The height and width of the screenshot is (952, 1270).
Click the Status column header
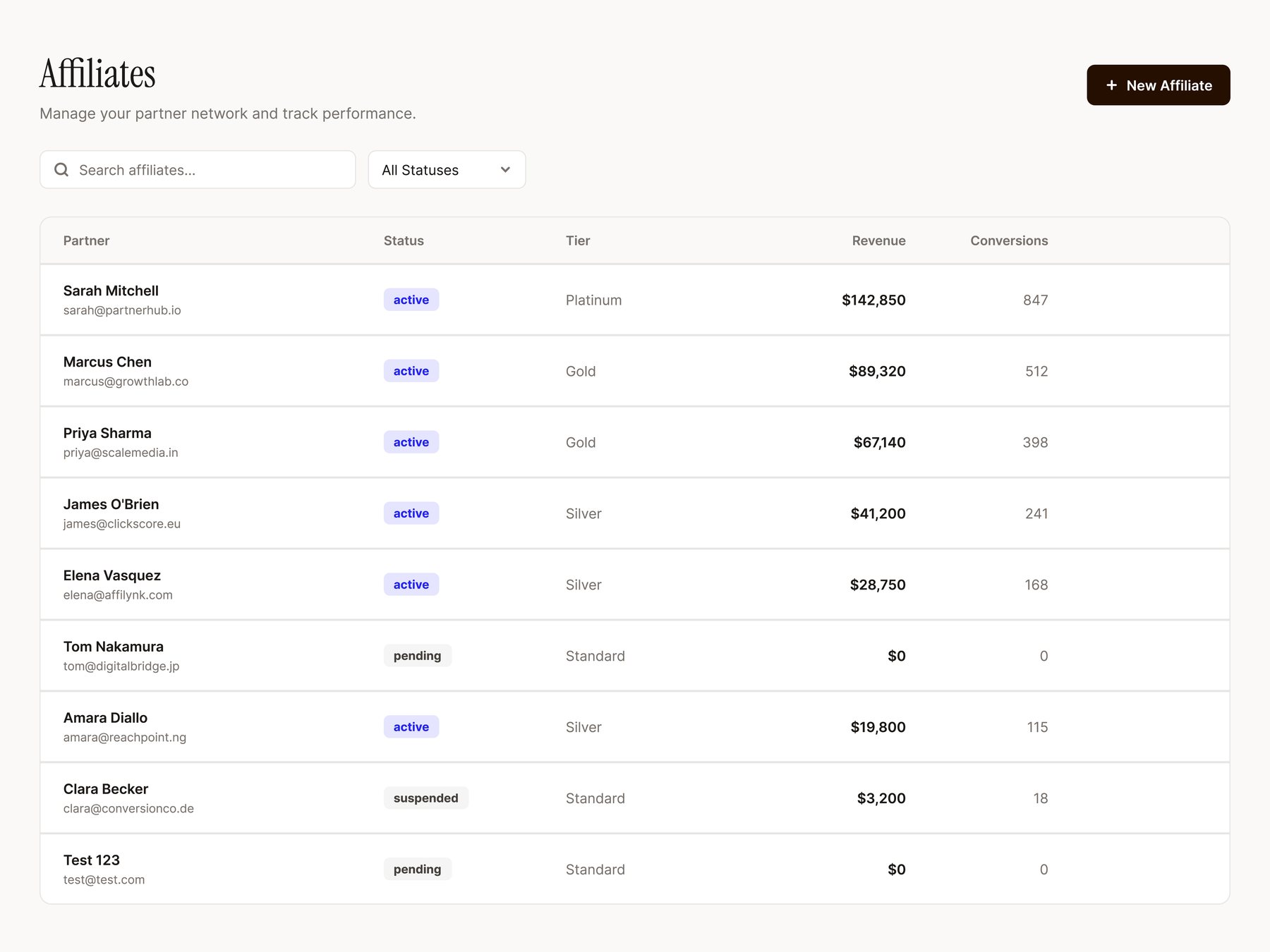pos(404,240)
